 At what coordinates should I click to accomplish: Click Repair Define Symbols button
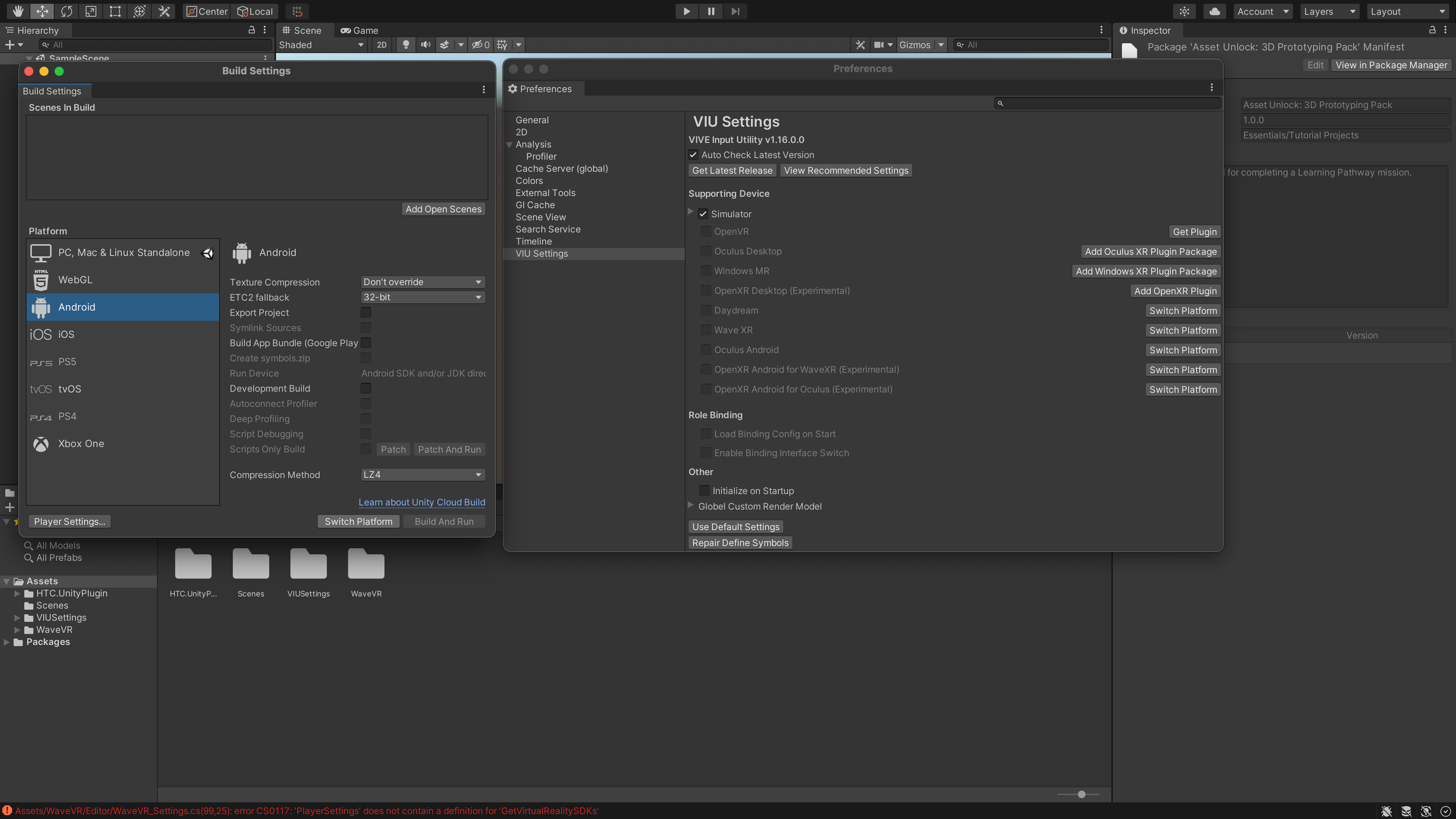pos(740,543)
